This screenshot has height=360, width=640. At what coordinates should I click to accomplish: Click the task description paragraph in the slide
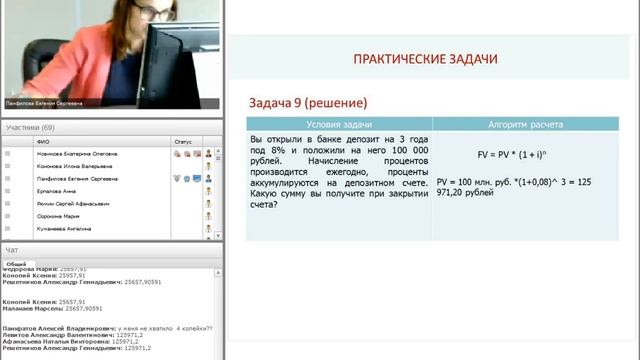(x=339, y=172)
